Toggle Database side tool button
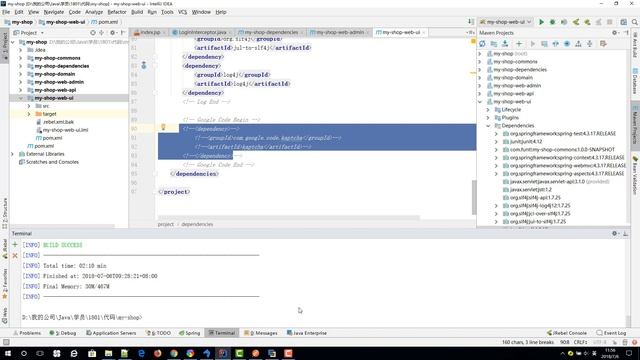640x360 pixels. coord(635,81)
